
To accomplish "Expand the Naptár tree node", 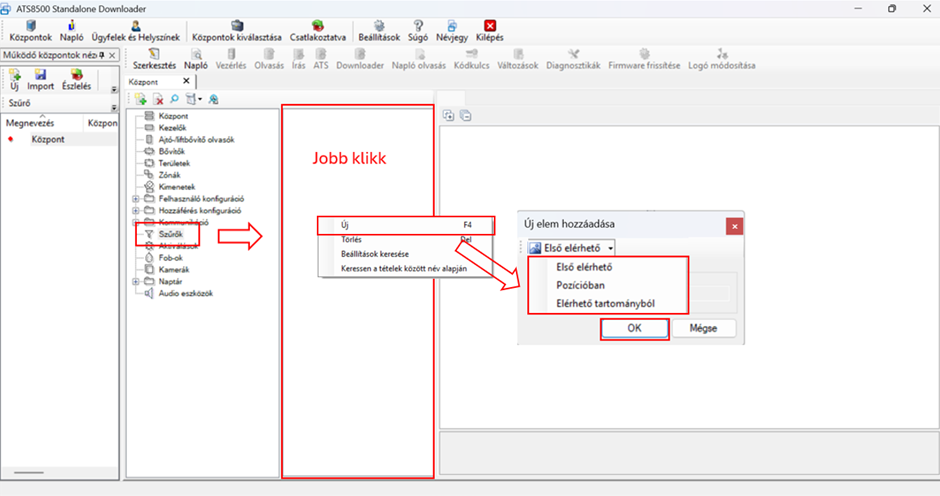I will (135, 282).
